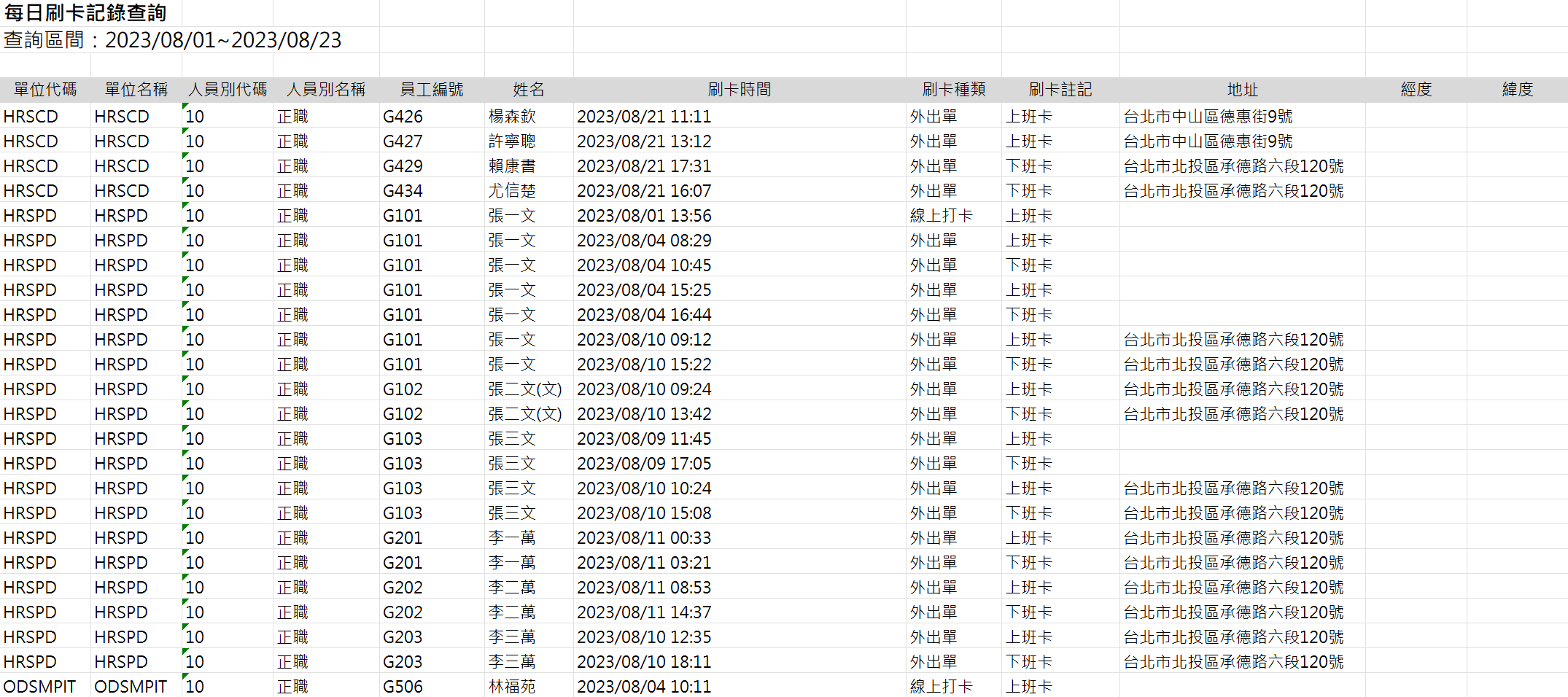The image size is (1568, 697).
Task: Select the name cell 林福苑
Action: tap(512, 687)
